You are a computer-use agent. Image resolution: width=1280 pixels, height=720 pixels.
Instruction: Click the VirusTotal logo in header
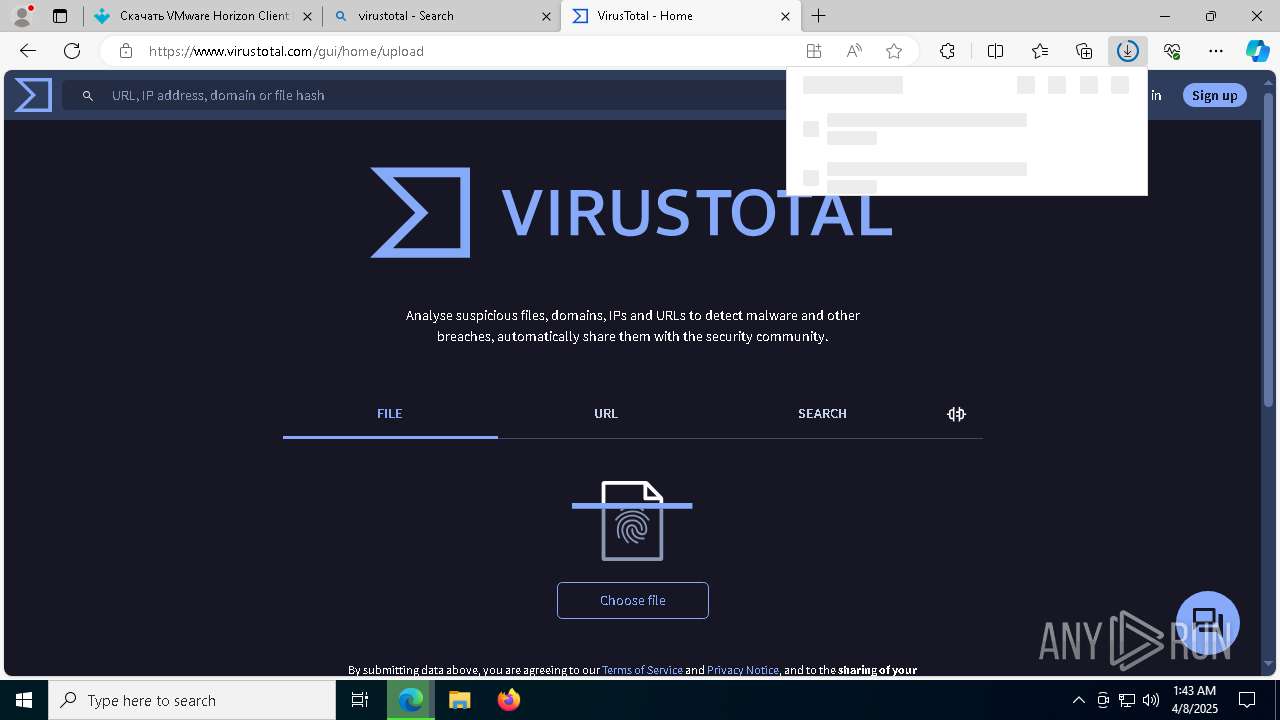coord(33,95)
